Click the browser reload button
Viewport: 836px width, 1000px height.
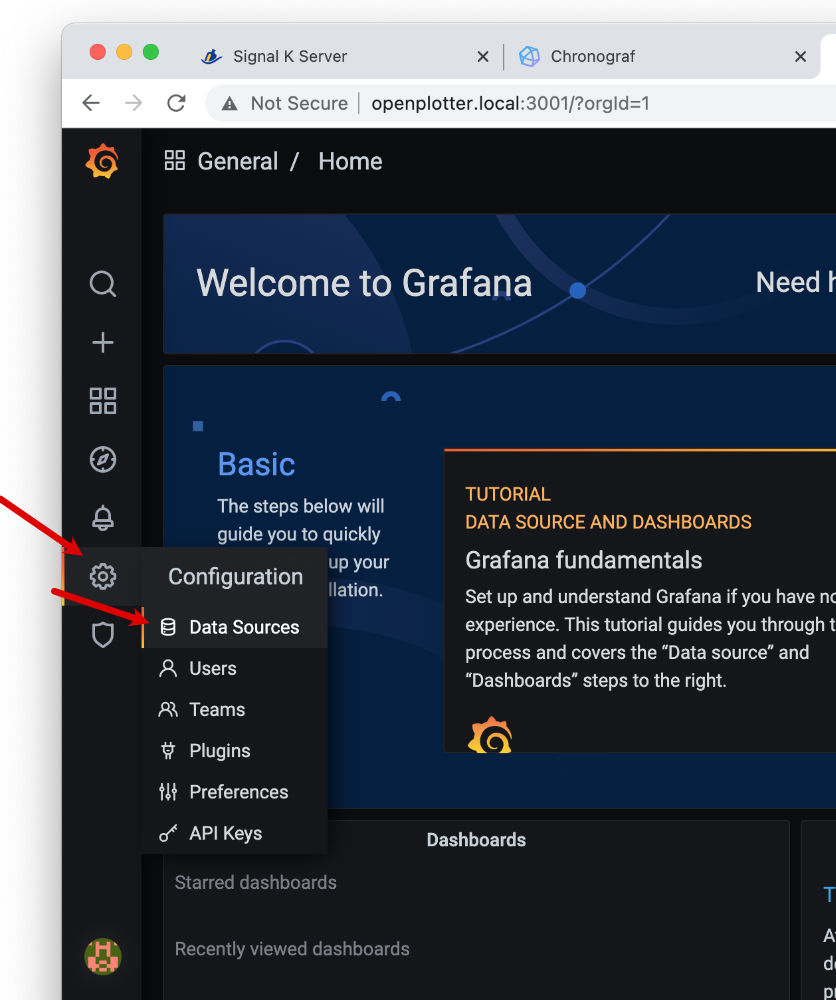[176, 103]
